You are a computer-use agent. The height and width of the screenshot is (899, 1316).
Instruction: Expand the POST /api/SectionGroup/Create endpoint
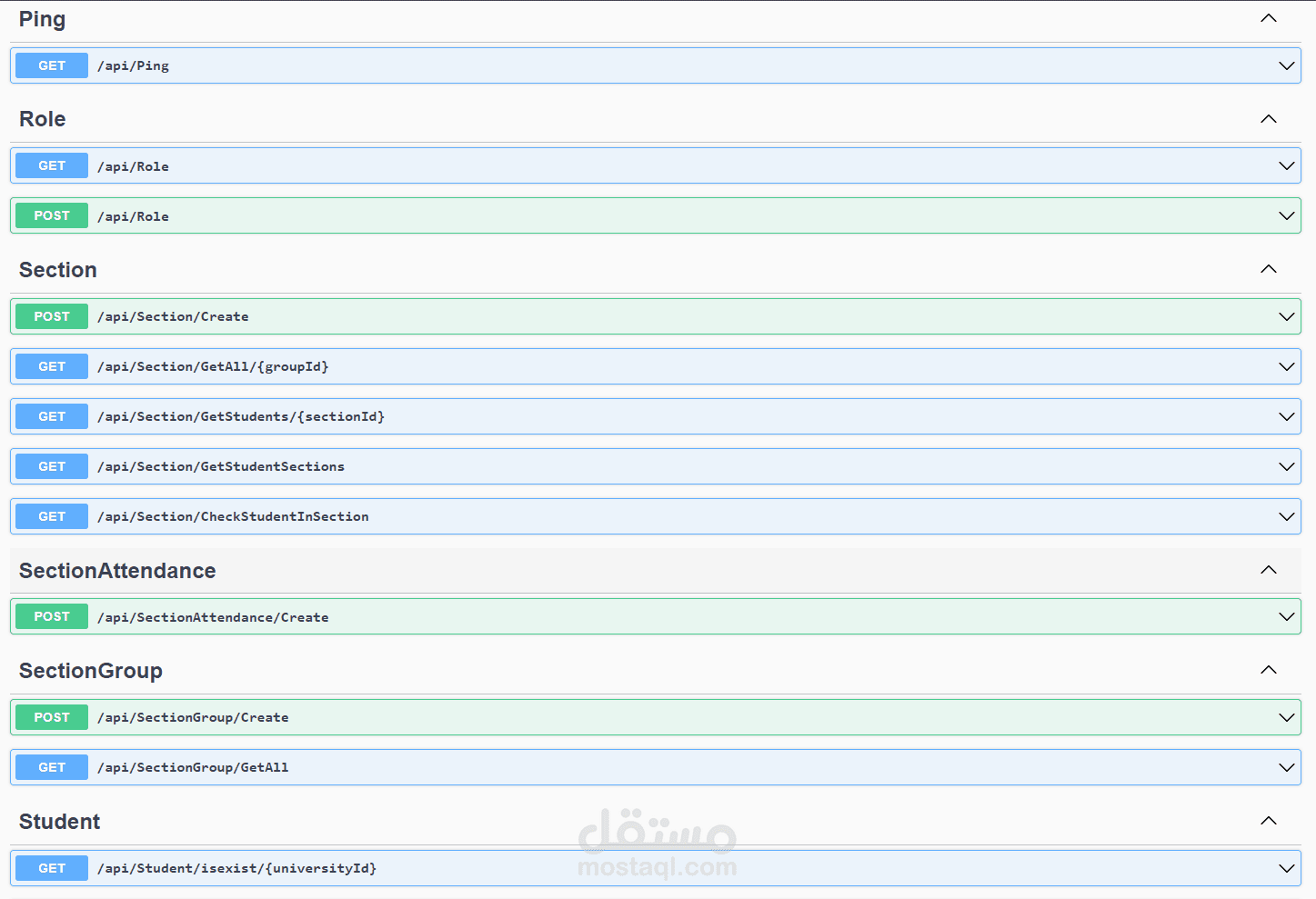pyautogui.click(x=1285, y=716)
